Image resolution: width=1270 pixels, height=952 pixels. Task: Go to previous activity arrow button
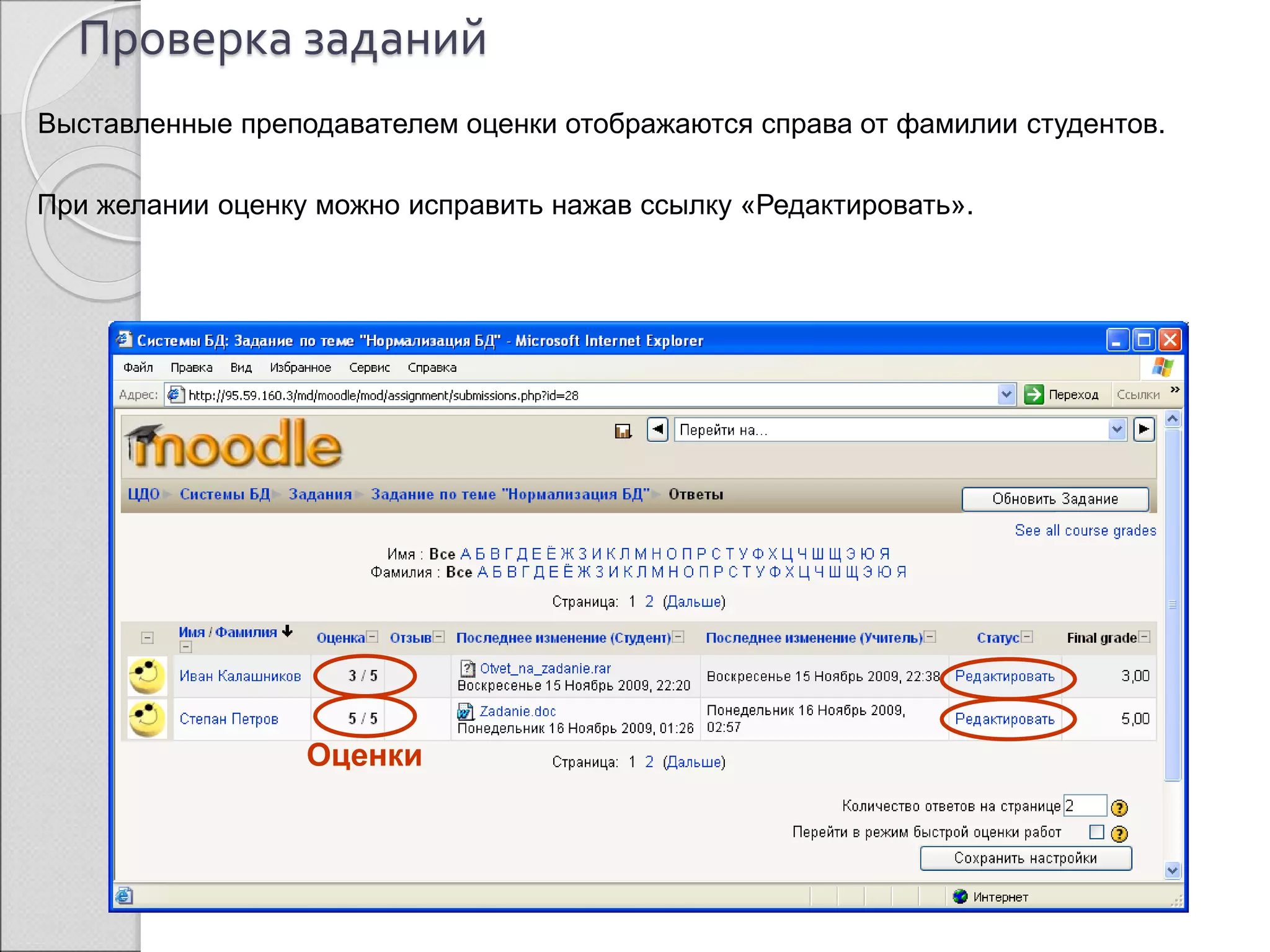657,429
